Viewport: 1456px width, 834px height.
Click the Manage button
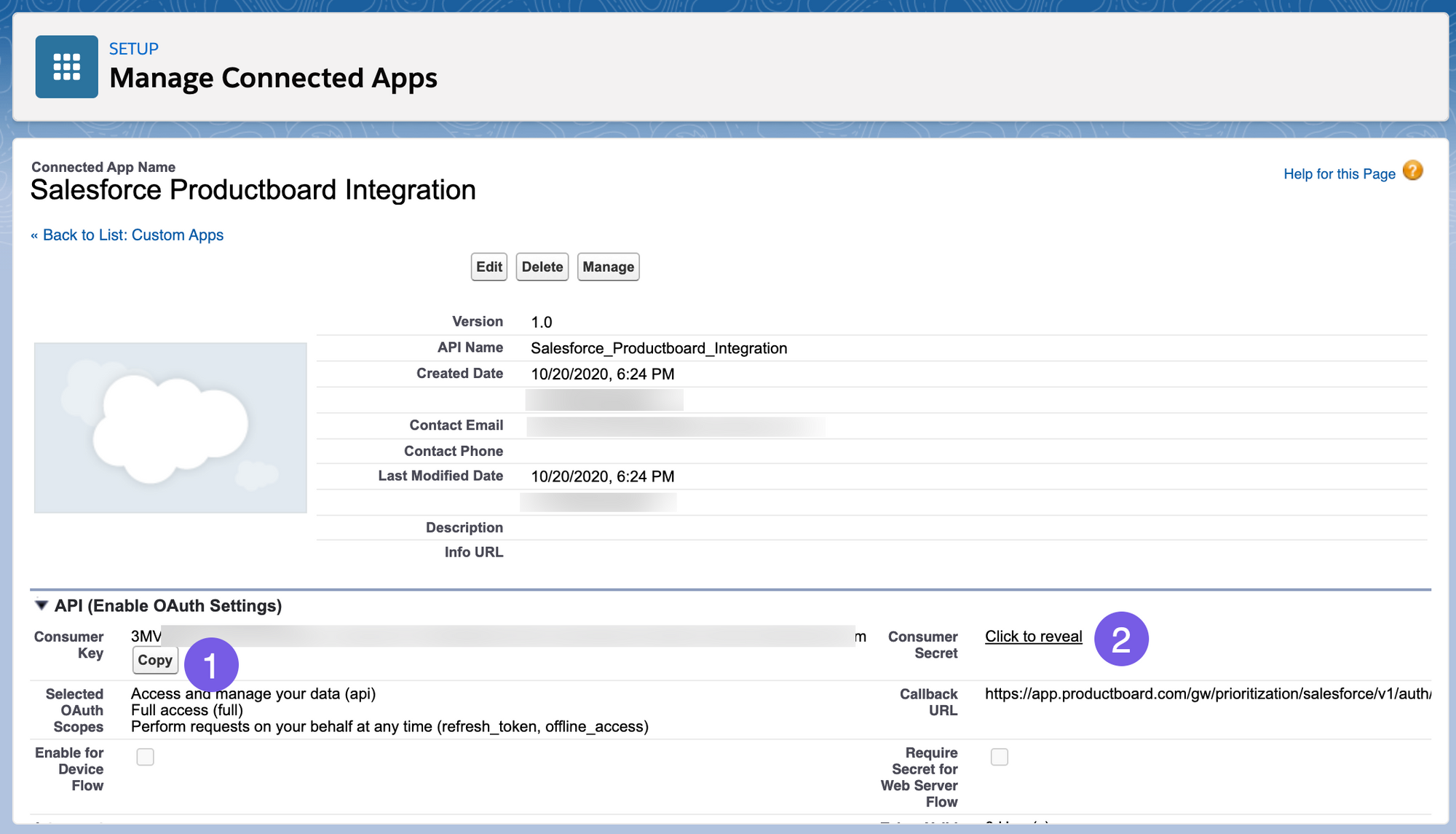click(609, 267)
